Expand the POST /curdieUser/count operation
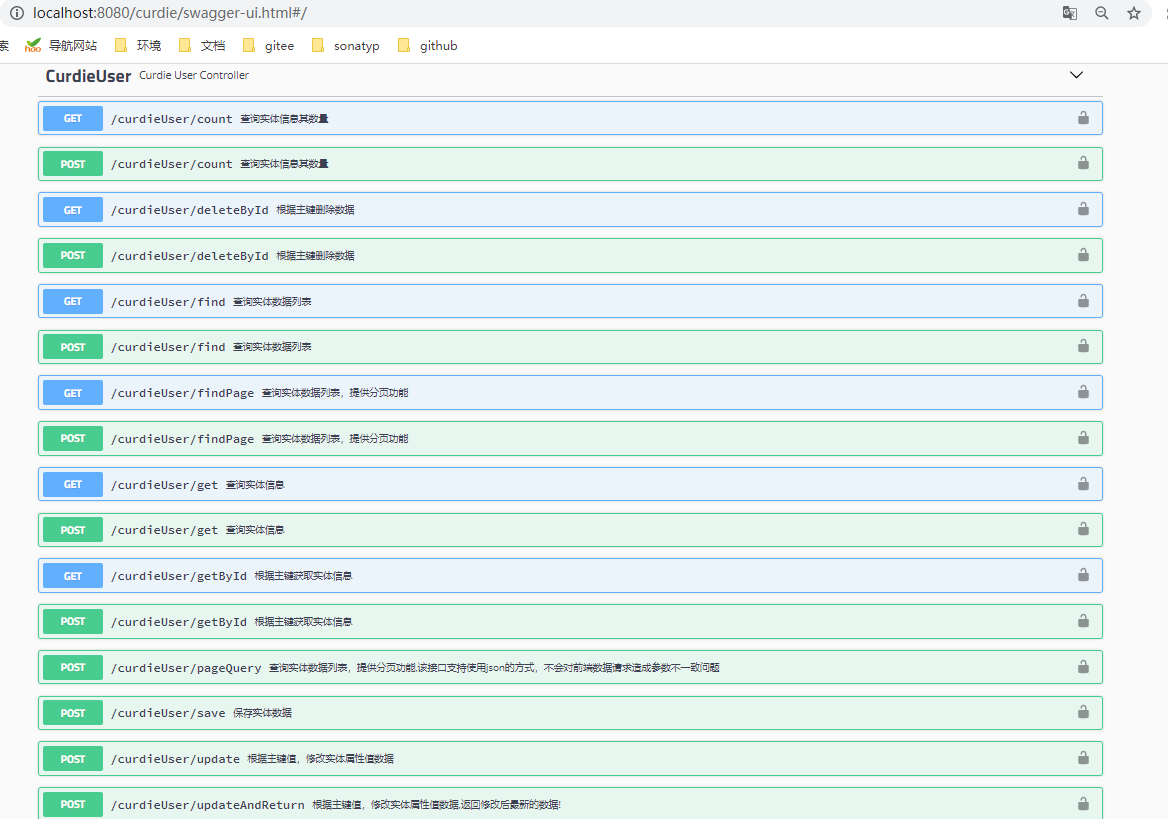Image resolution: width=1168 pixels, height=819 pixels. 570,164
